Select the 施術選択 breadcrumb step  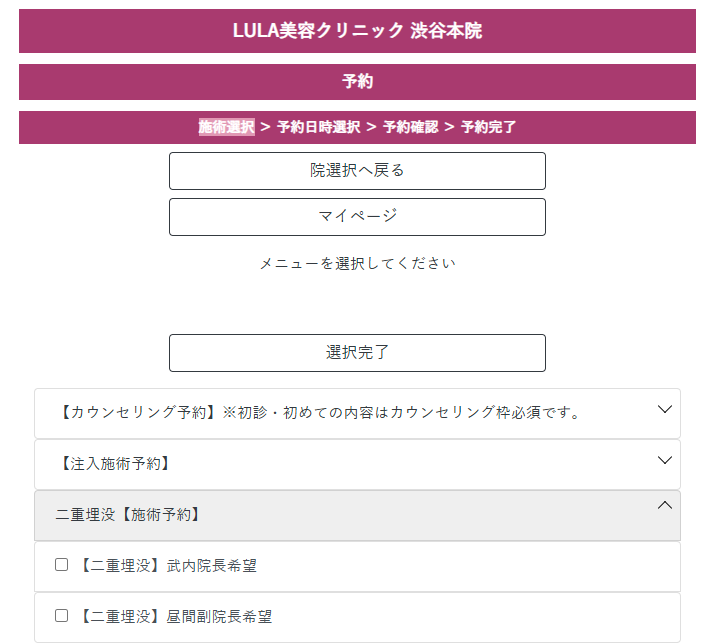coord(226,127)
